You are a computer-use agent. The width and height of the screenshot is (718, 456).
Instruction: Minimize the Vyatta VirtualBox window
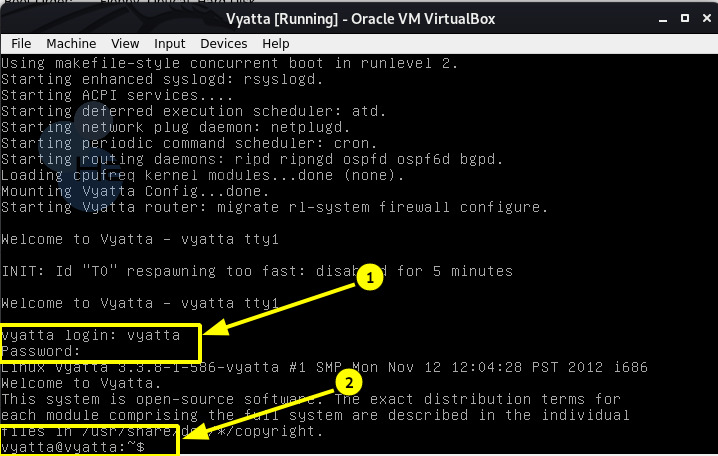point(663,19)
